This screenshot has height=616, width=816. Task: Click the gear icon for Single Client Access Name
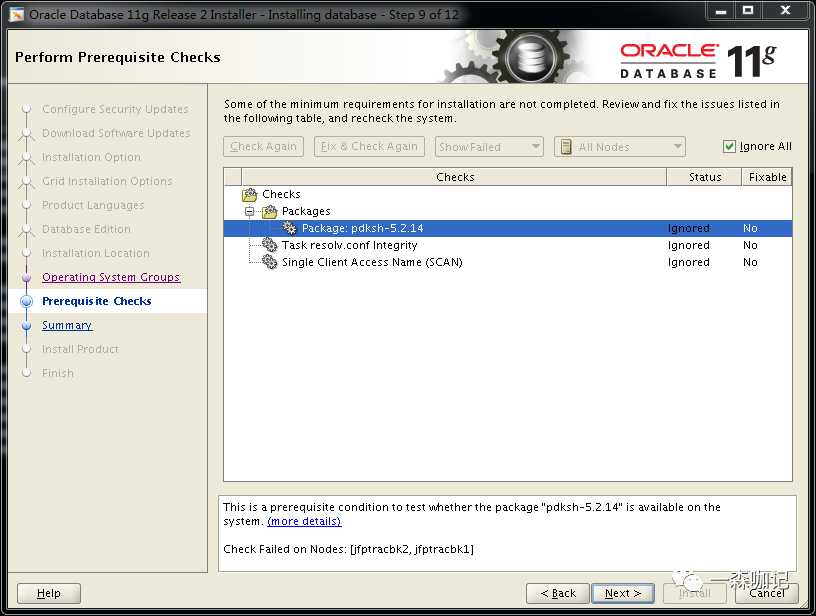(x=270, y=262)
